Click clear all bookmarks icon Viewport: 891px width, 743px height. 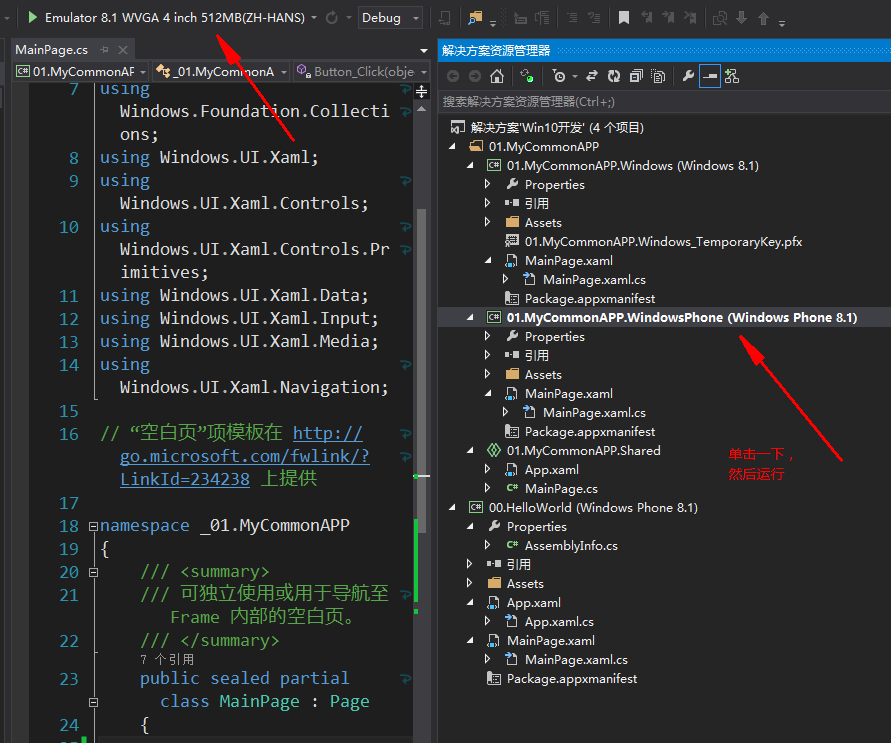point(690,18)
